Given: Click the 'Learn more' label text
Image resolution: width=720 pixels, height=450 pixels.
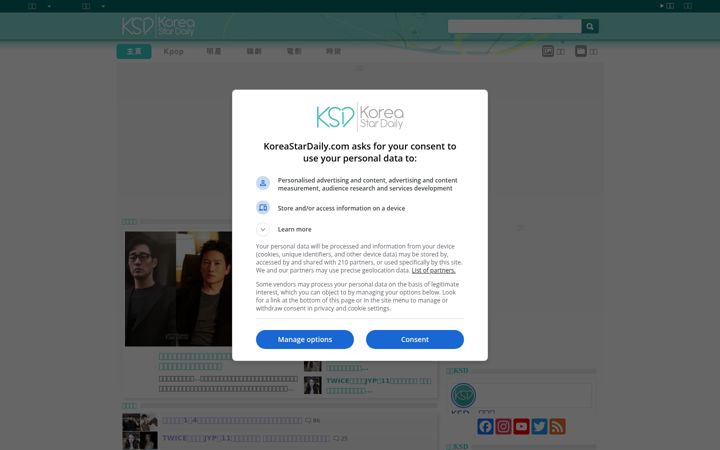Looking at the screenshot, I should 294,229.
